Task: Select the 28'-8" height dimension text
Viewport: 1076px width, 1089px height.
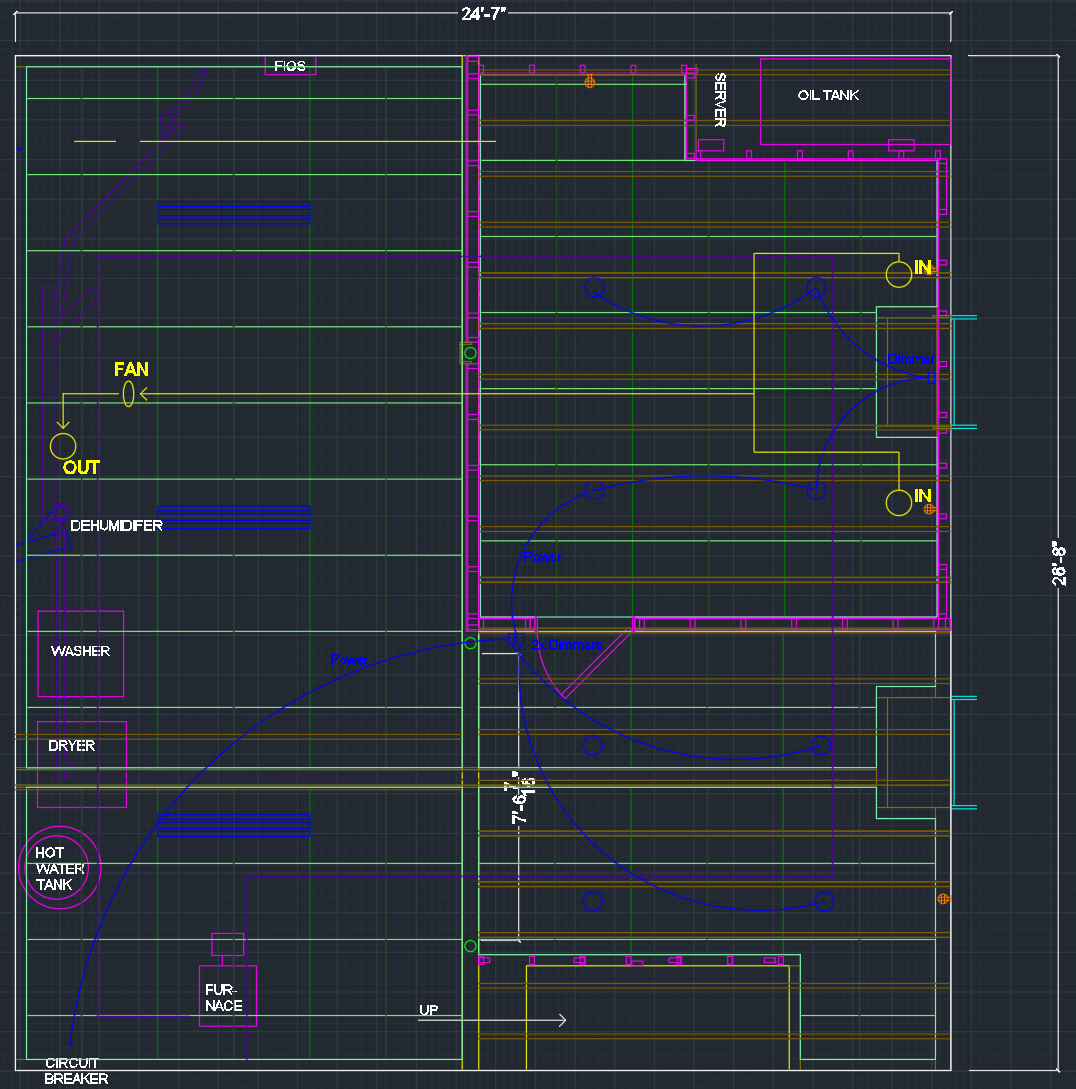Action: [1060, 563]
